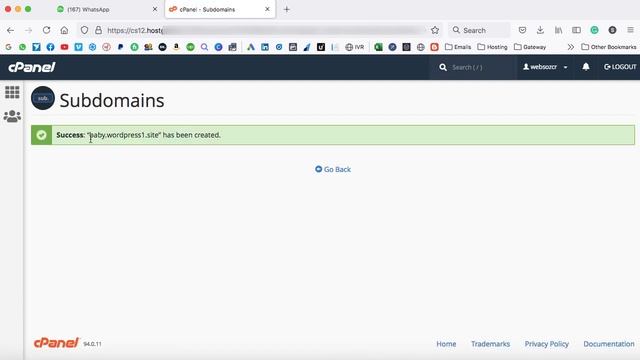This screenshot has height=360, width=640.
Task: Open the Privacy Policy footer link
Action: [x=547, y=344]
